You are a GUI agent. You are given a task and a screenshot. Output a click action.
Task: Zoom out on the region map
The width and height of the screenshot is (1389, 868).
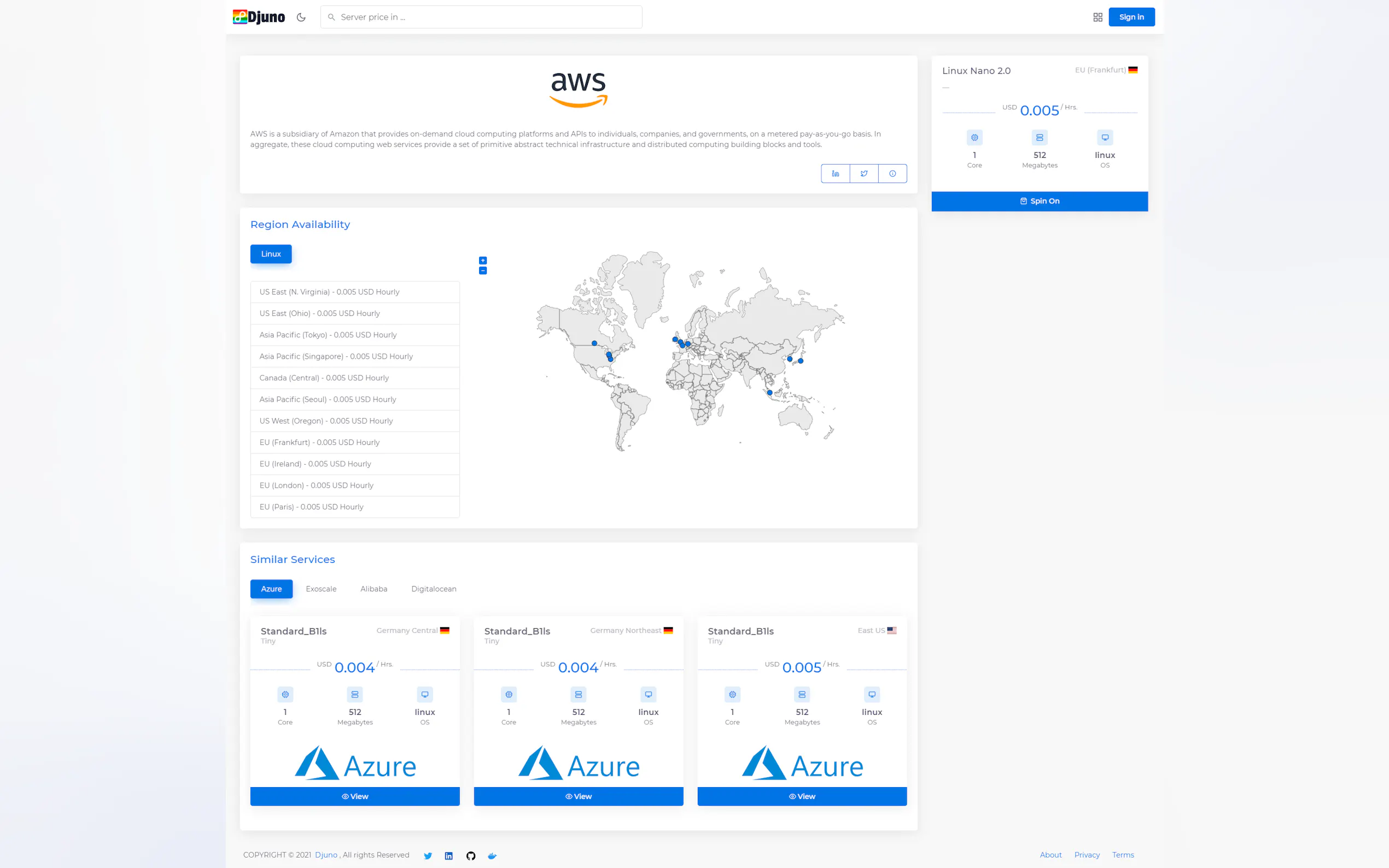pos(483,271)
